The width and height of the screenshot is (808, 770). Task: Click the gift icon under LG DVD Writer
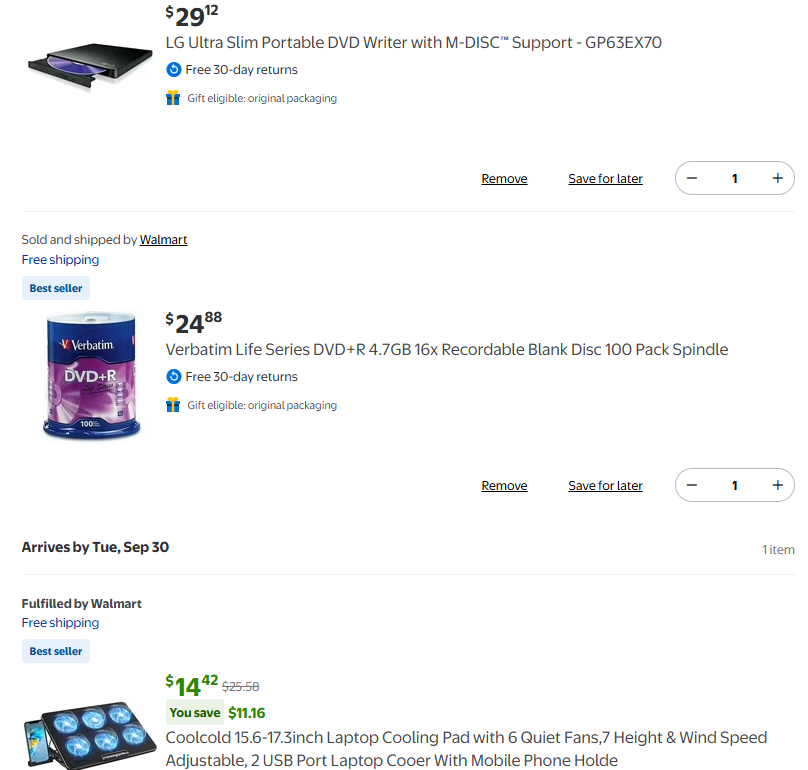point(173,98)
